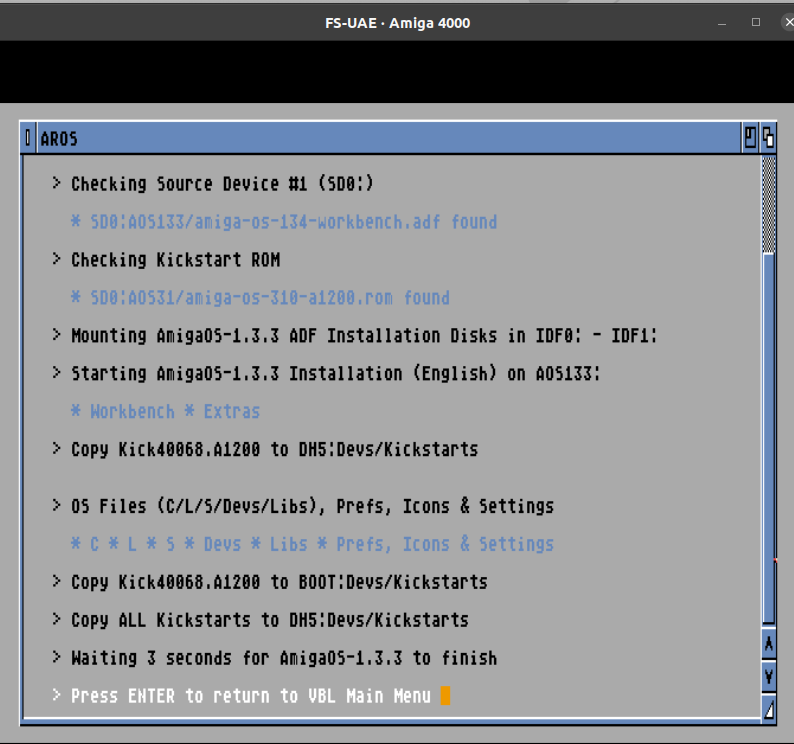Click 'Copy Kick40068.A1200 to DH5:Devs/Kickstarts' line
This screenshot has height=744, width=794.
(x=265, y=450)
